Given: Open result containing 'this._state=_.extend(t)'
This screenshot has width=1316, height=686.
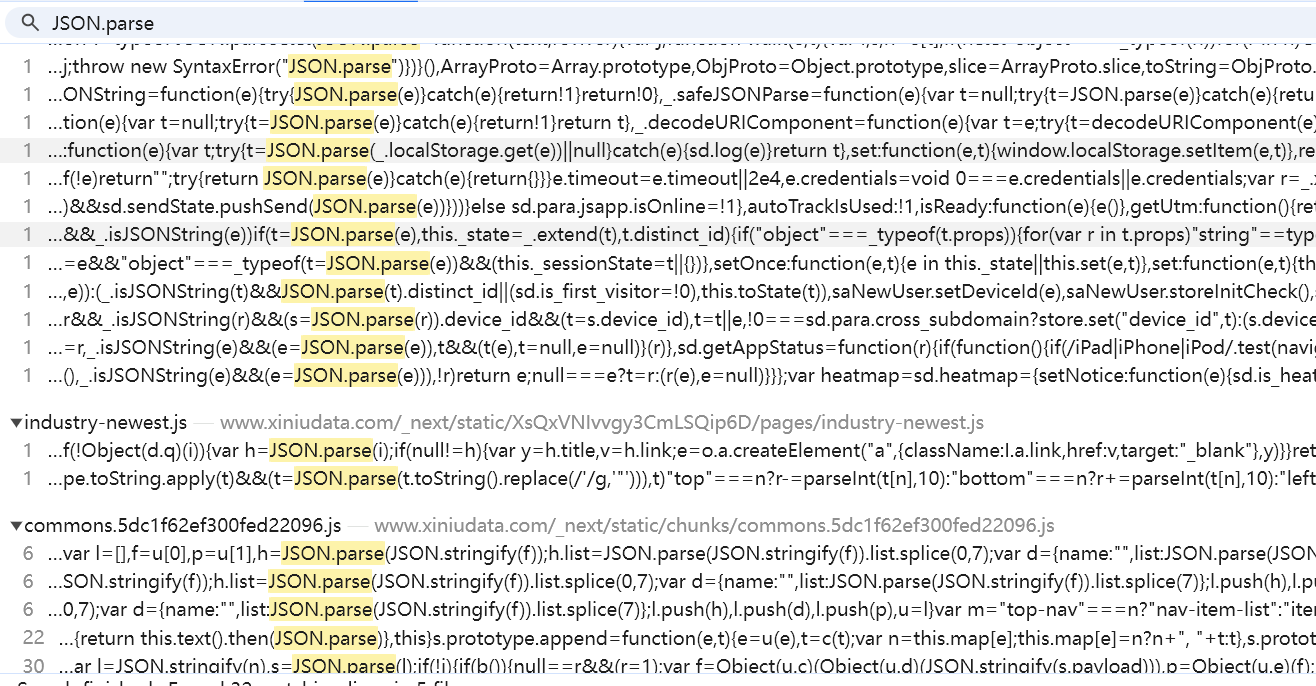Looking at the screenshot, I should click(658, 235).
